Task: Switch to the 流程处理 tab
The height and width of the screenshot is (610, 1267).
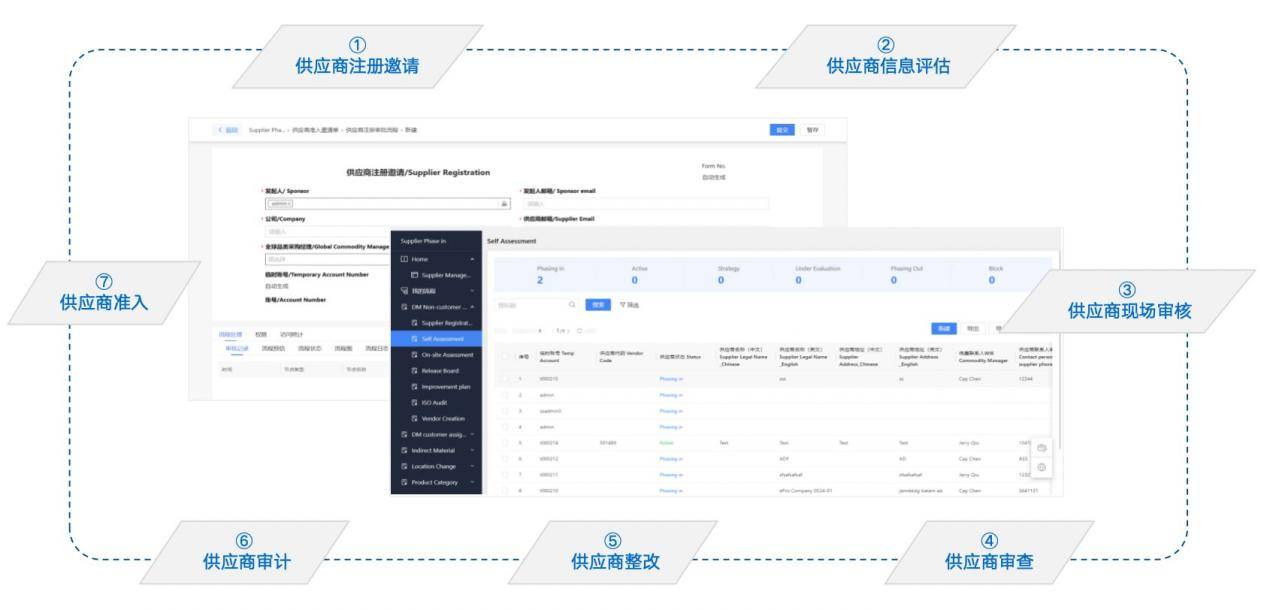Action: click(x=230, y=334)
